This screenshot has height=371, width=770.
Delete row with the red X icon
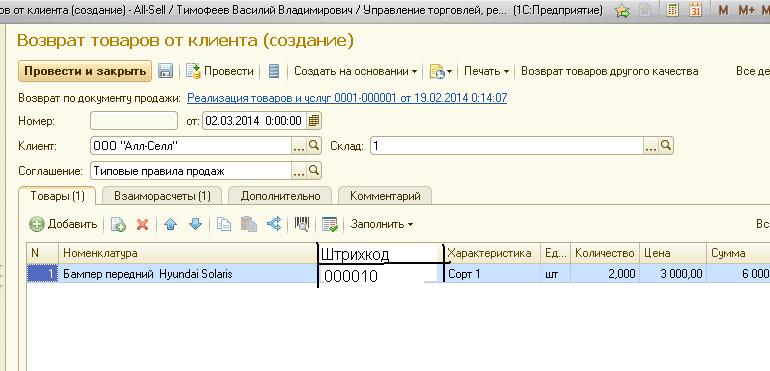[x=142, y=225]
